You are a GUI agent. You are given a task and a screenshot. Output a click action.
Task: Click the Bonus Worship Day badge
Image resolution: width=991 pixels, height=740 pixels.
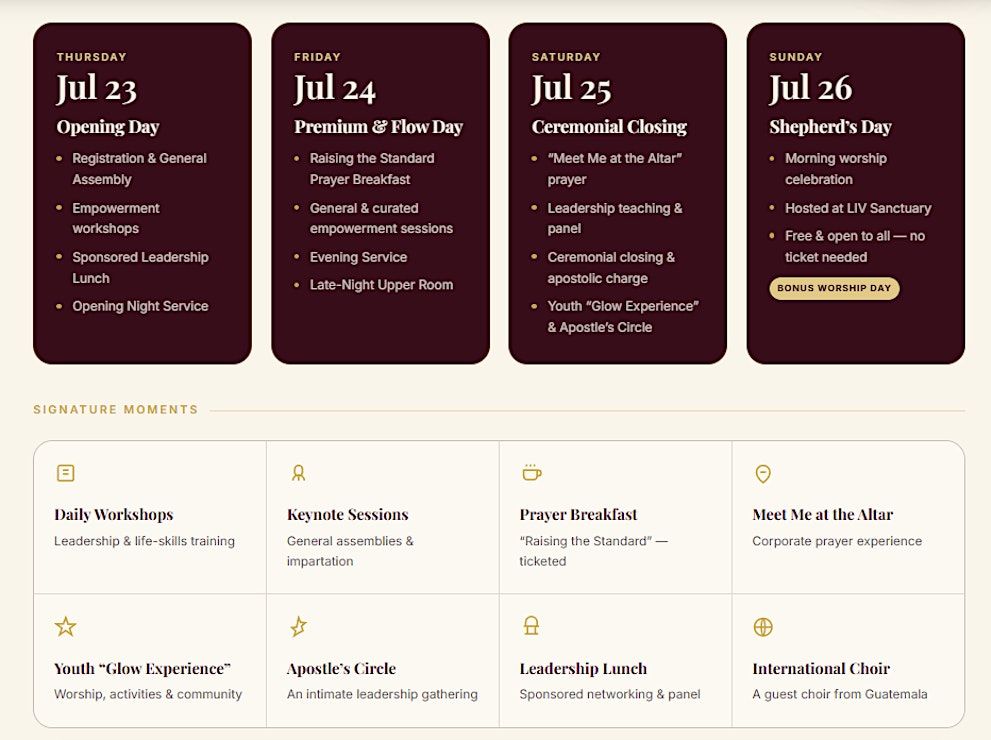pos(834,288)
